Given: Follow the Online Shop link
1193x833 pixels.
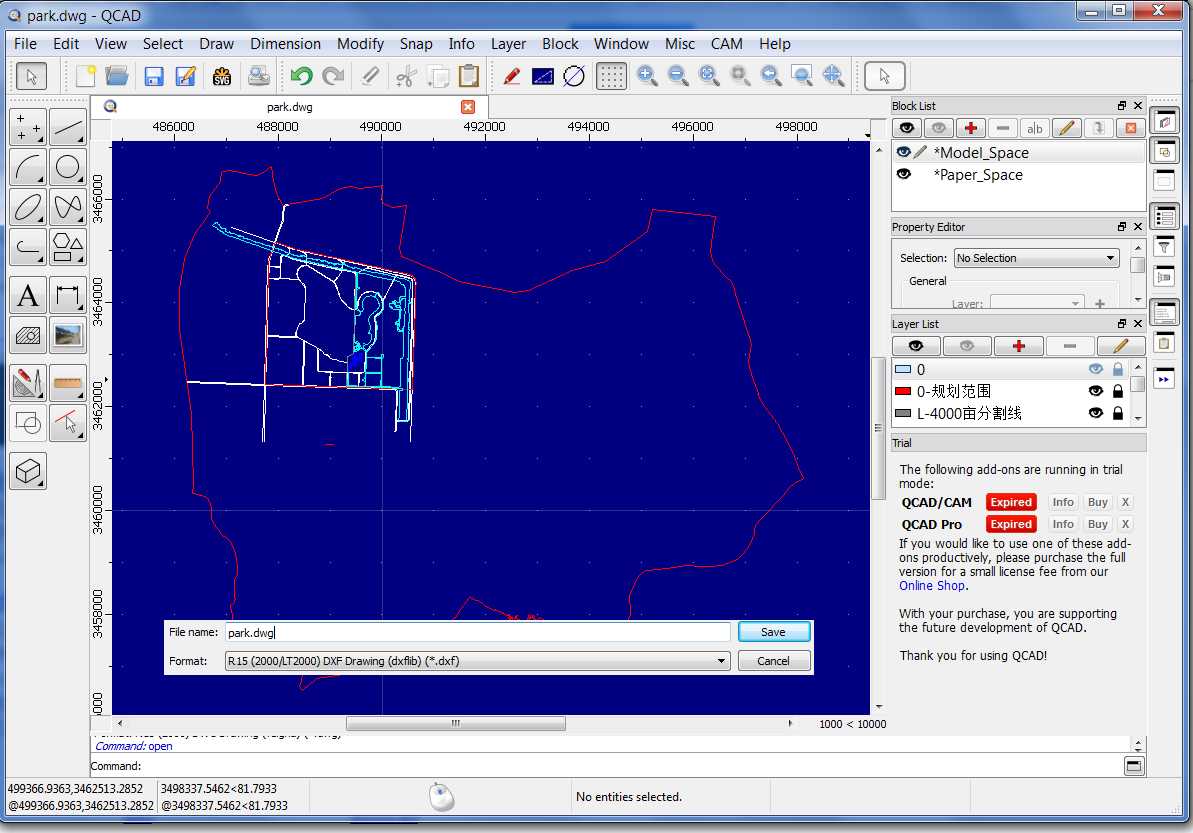Looking at the screenshot, I should 931,586.
